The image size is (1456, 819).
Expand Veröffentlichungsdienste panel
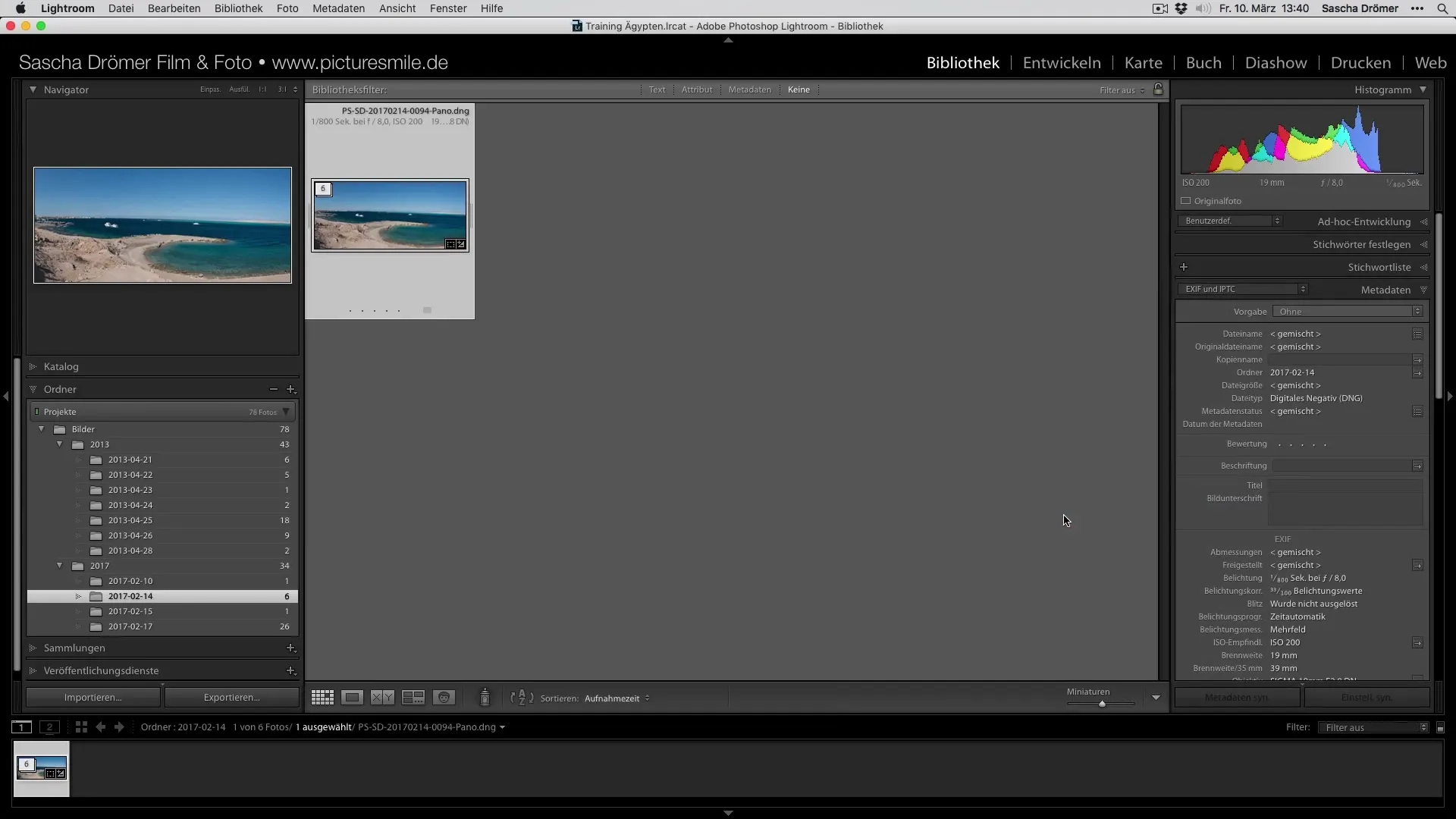coord(33,670)
